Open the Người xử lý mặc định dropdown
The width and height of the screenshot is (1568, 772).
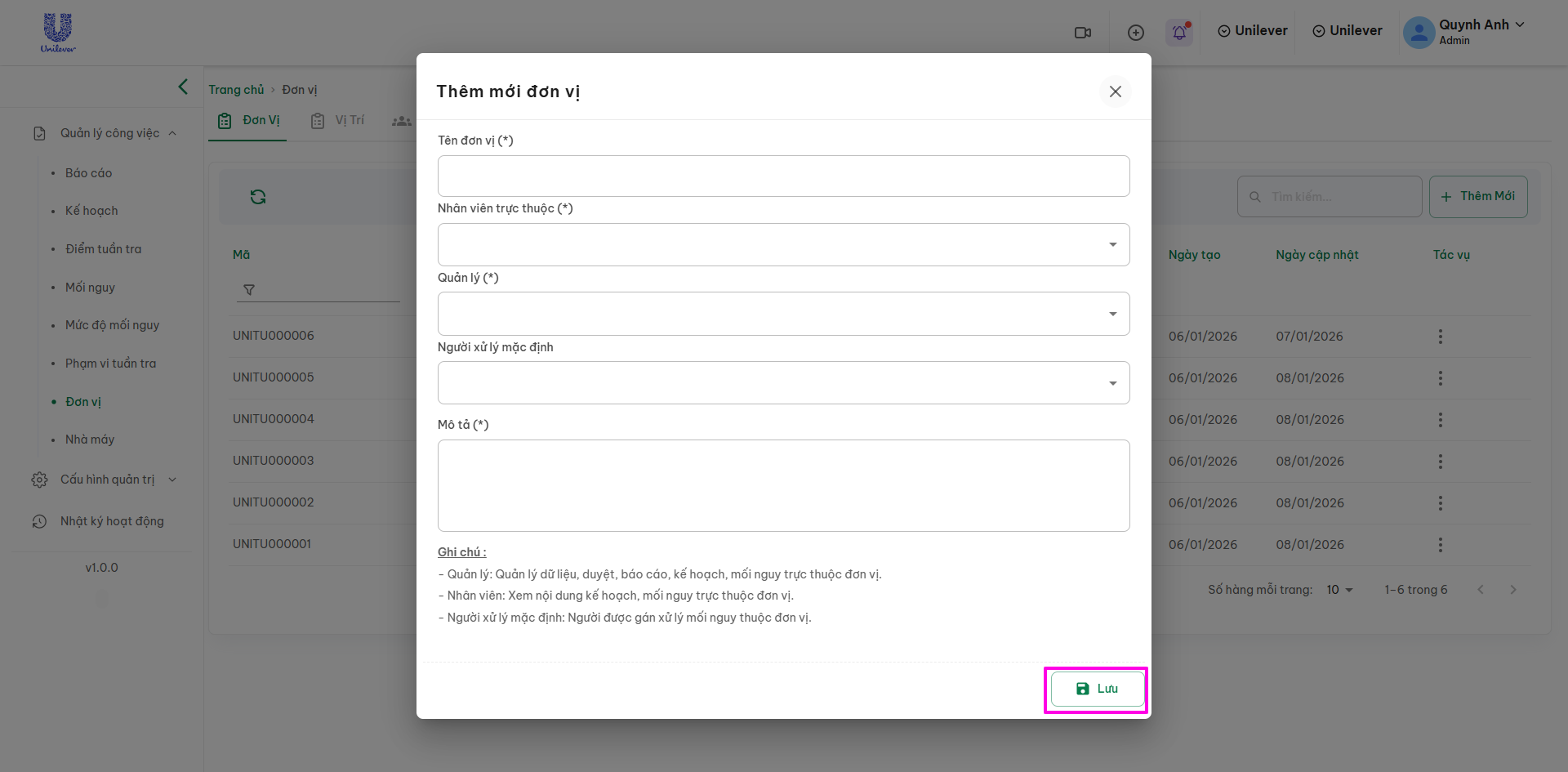click(x=783, y=383)
